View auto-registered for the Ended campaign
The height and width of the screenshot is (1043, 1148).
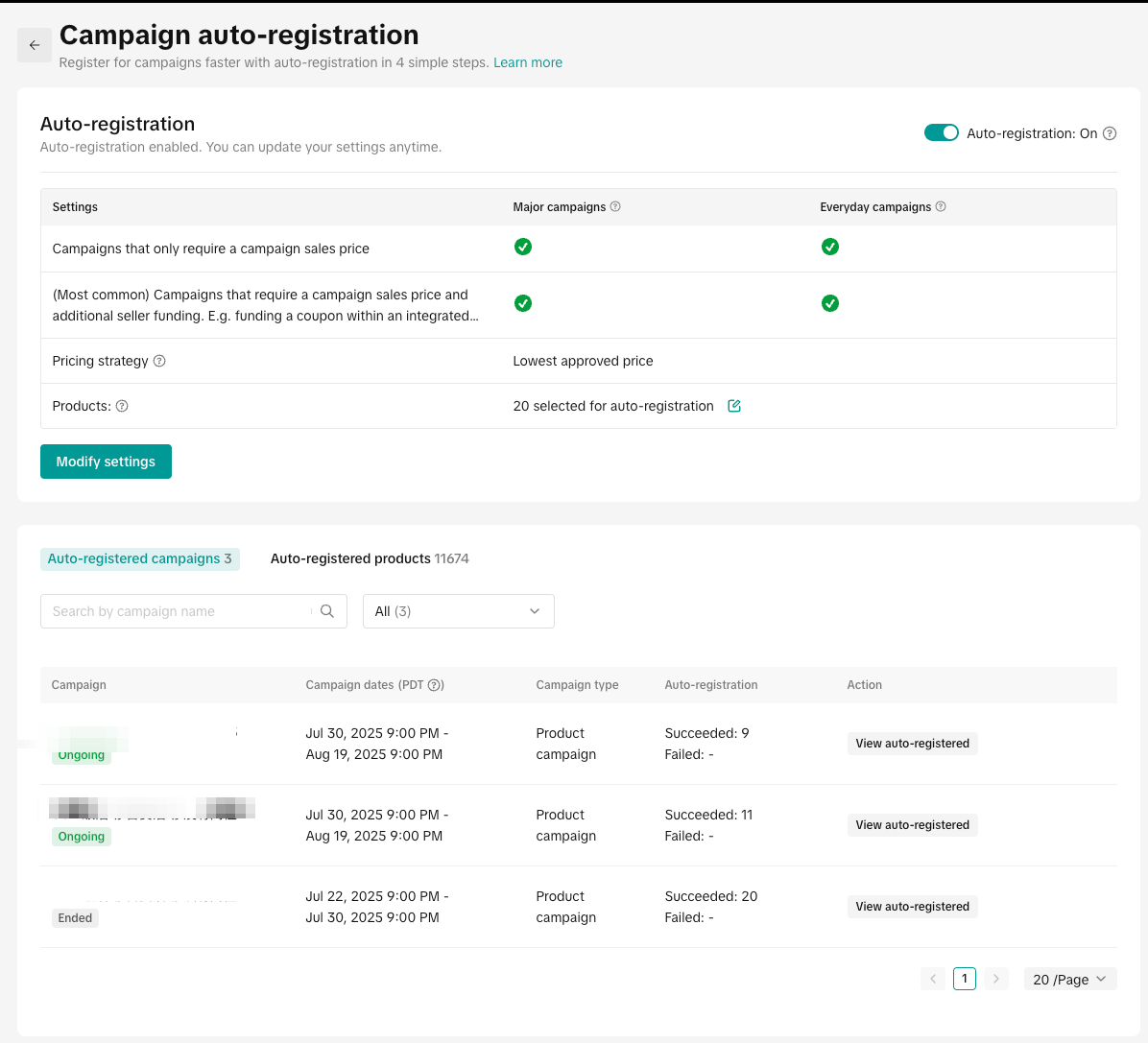tap(912, 907)
